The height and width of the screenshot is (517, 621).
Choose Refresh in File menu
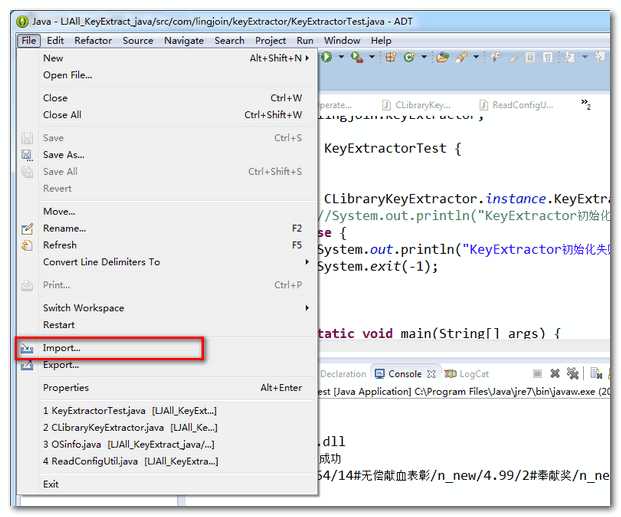(x=167, y=245)
